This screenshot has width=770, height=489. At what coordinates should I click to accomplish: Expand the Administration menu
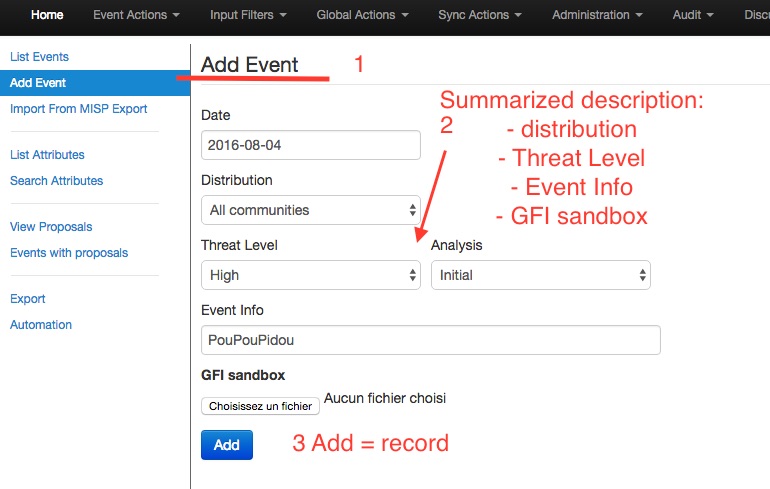tap(597, 15)
